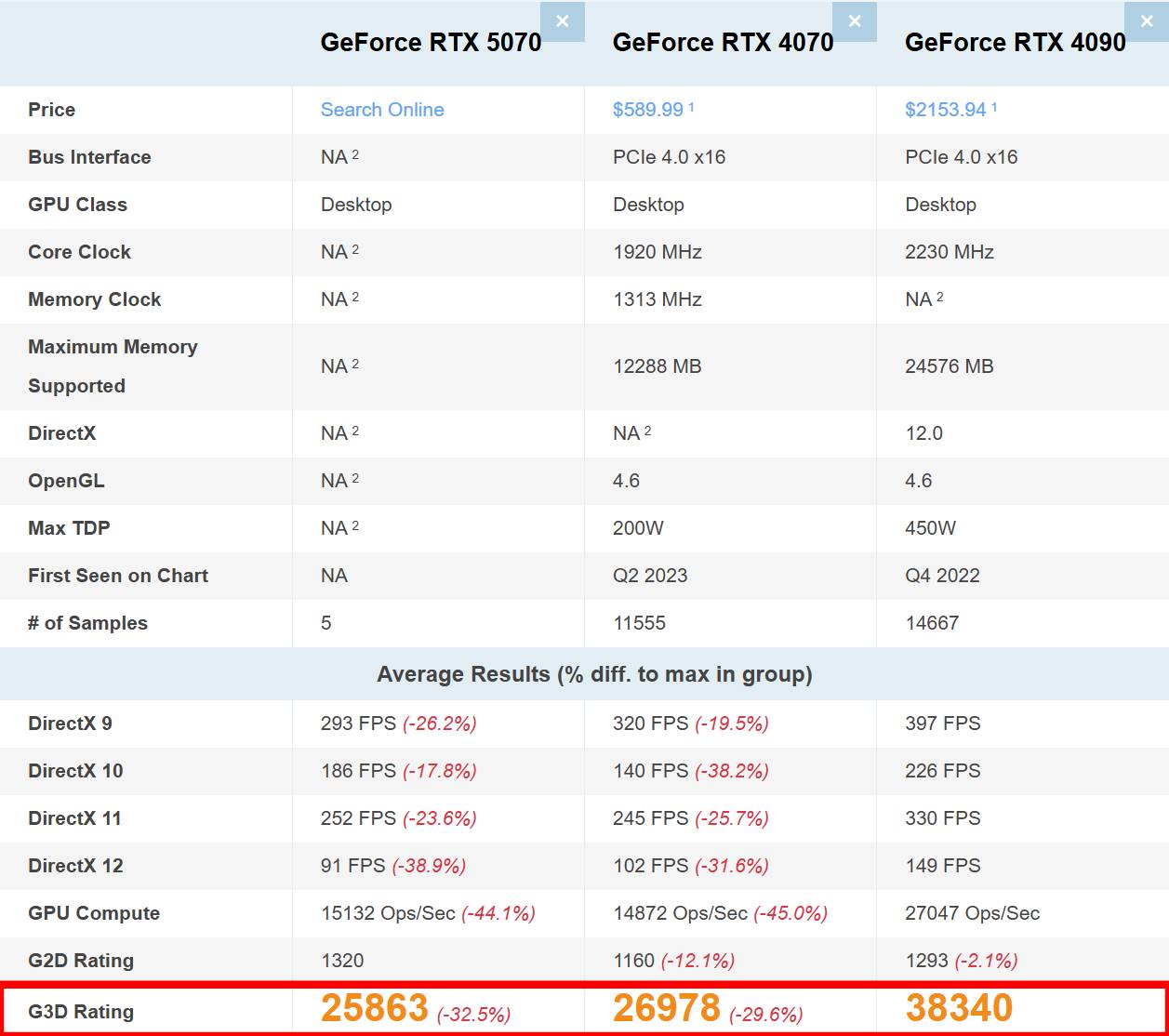Click the Maximum Memory Supported row label

click(113, 366)
